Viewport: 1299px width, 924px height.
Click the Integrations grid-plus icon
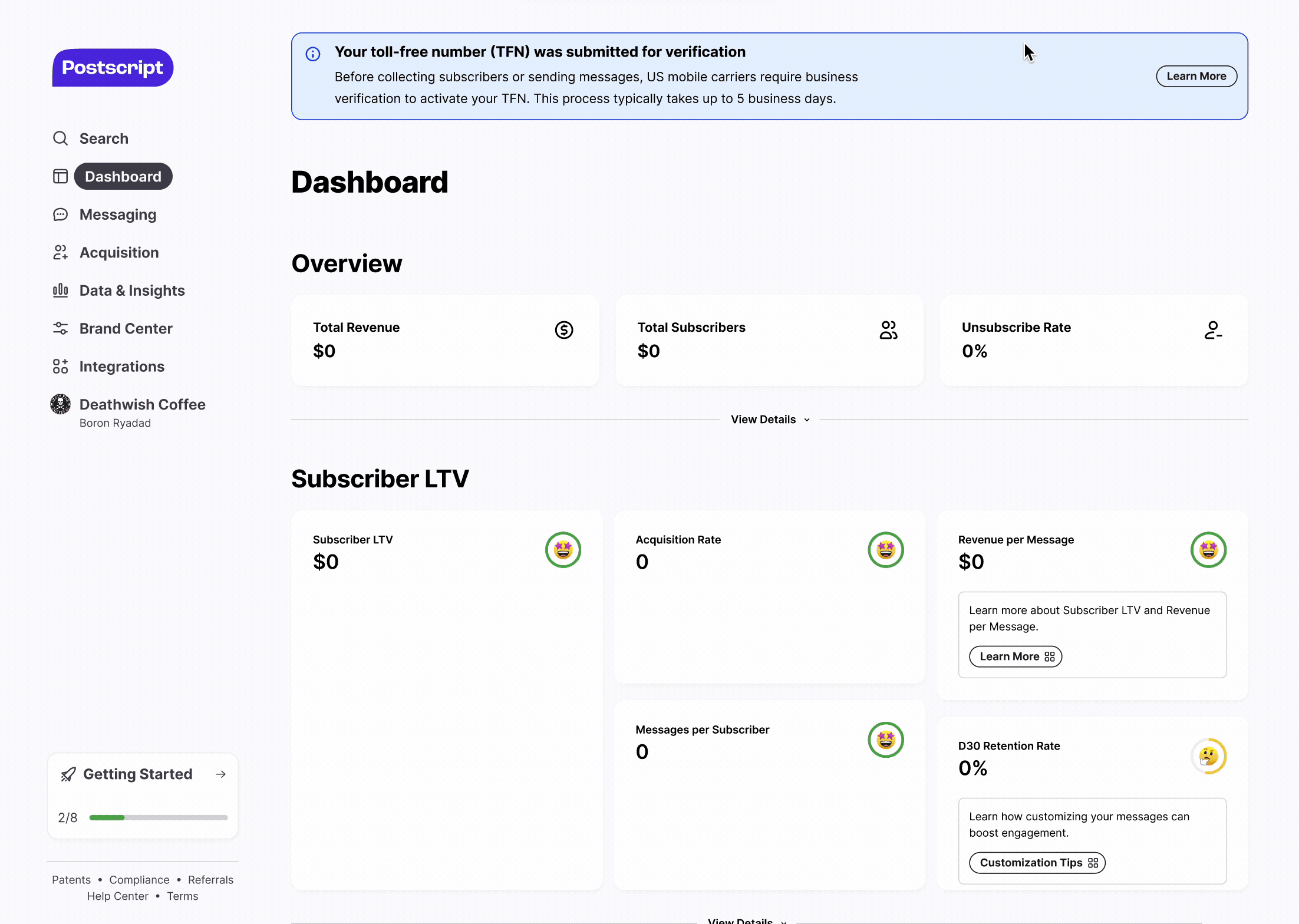pyautogui.click(x=60, y=367)
